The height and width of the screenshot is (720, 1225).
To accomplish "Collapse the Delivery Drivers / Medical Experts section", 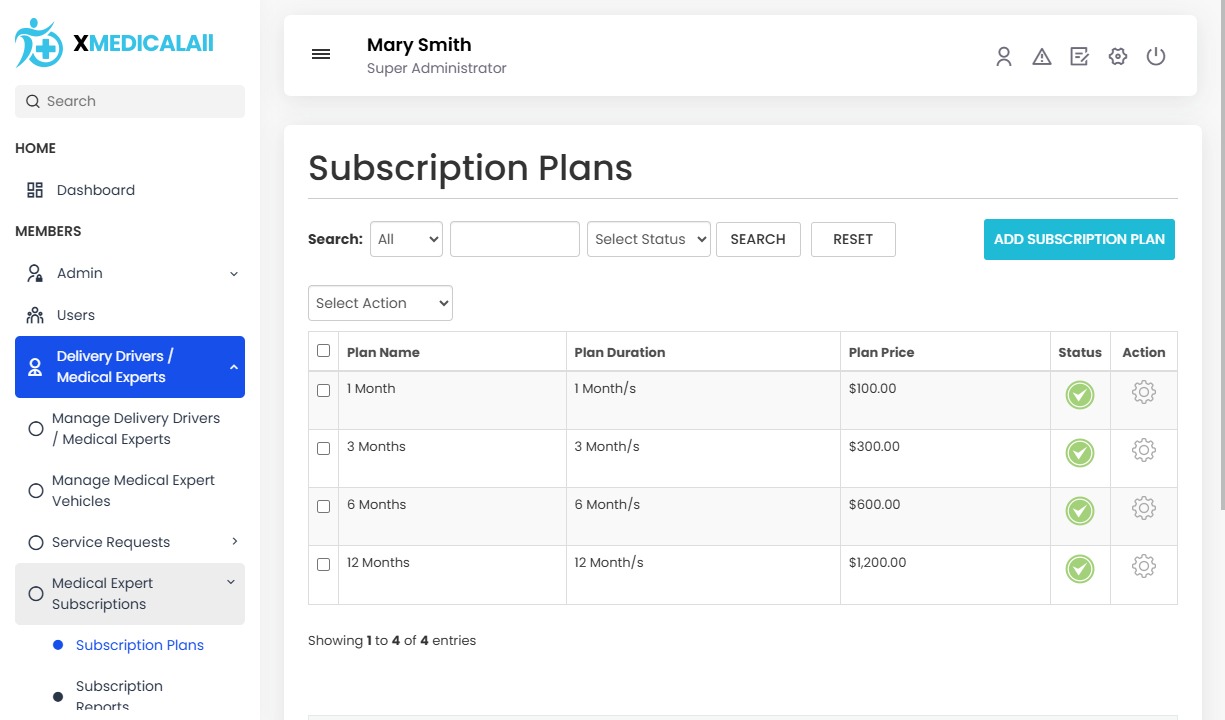I will tap(129, 367).
